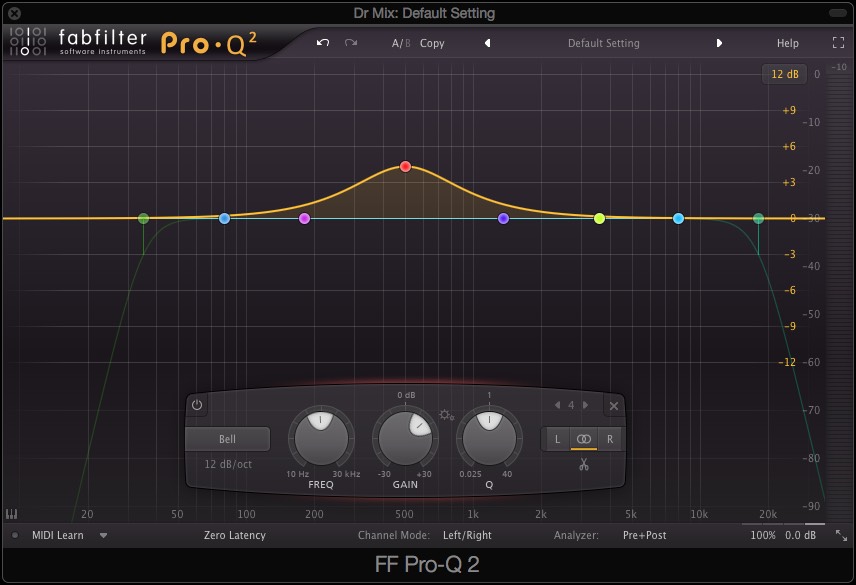This screenshot has height=585, width=856.
Task: Open the MIDI Learn dropdown arrow
Action: [x=103, y=535]
